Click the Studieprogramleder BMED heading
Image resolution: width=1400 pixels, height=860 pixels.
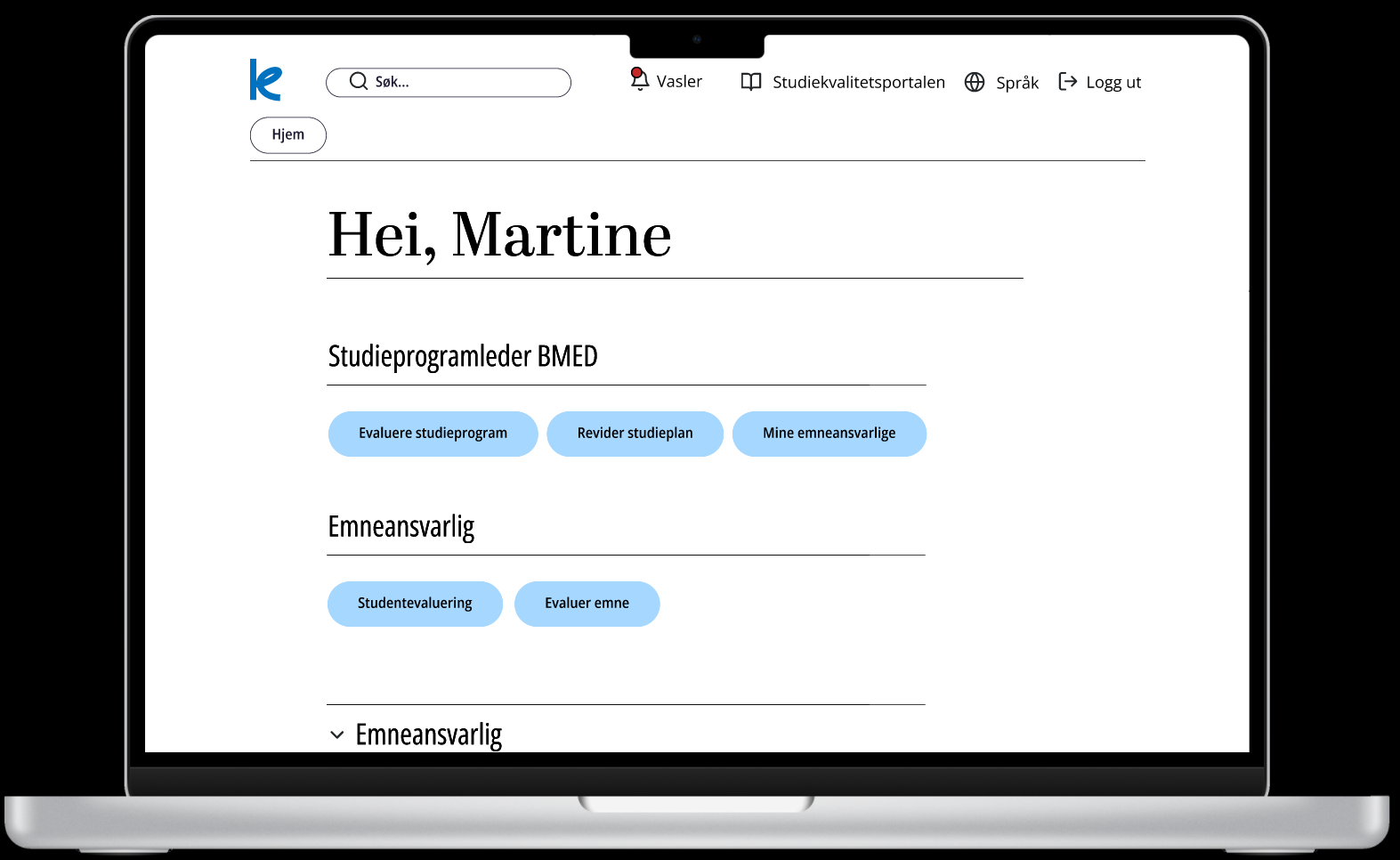coord(463,356)
